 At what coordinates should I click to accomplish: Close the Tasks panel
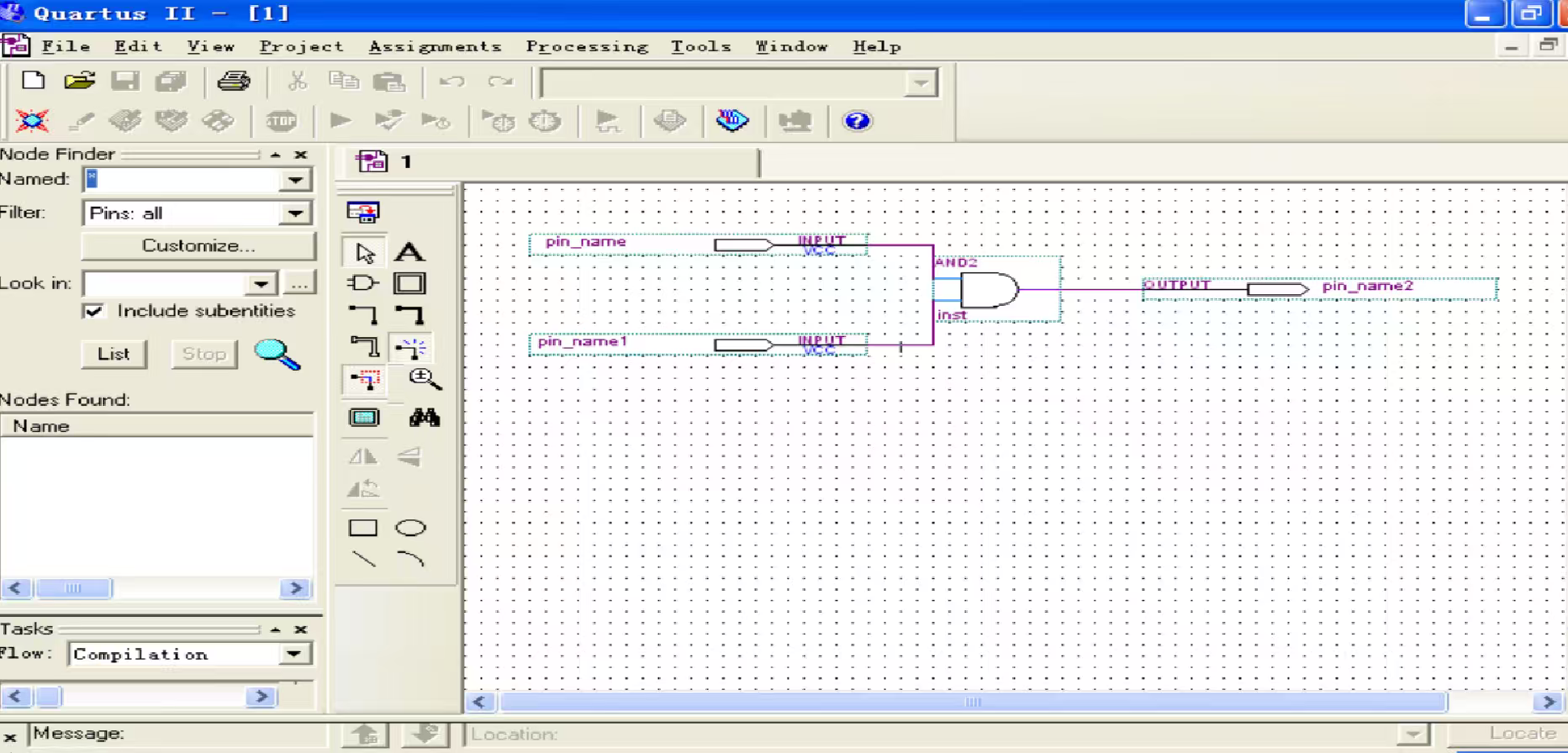[x=301, y=629]
